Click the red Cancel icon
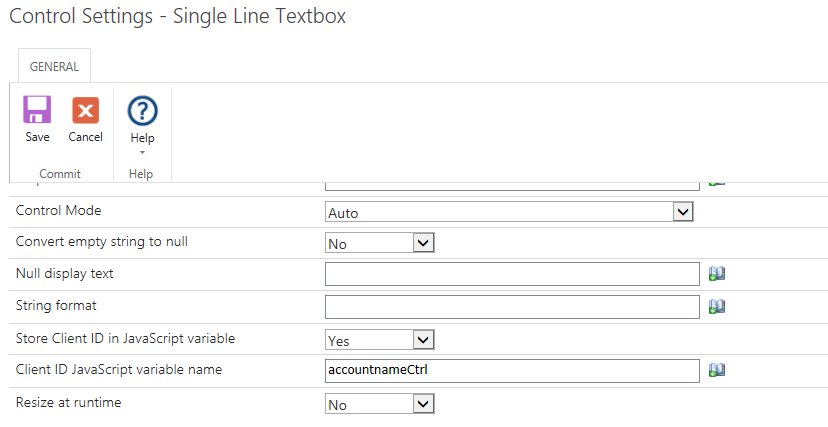Image resolution: width=828 pixels, height=427 pixels. pyautogui.click(x=85, y=111)
